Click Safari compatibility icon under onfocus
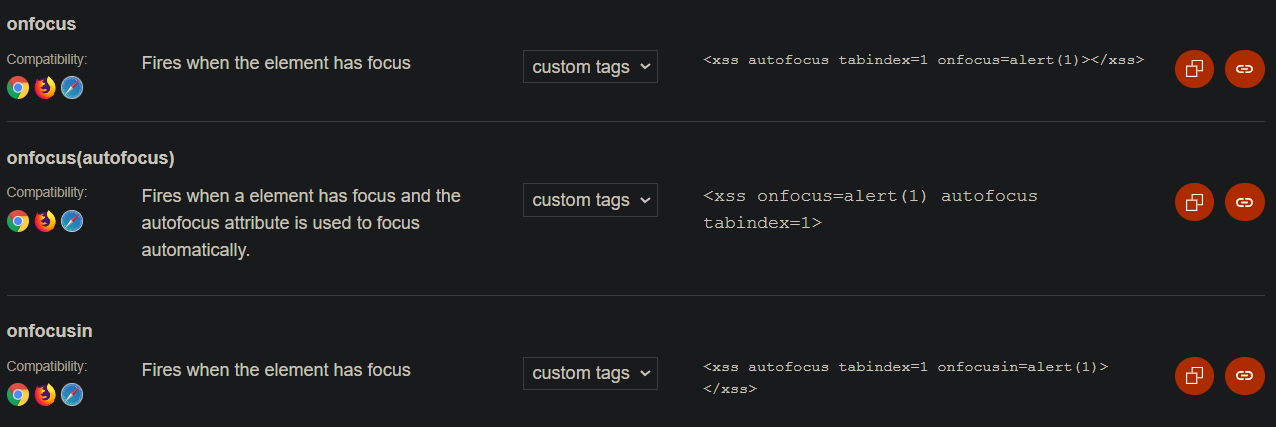Image resolution: width=1276 pixels, height=427 pixels. [x=72, y=88]
